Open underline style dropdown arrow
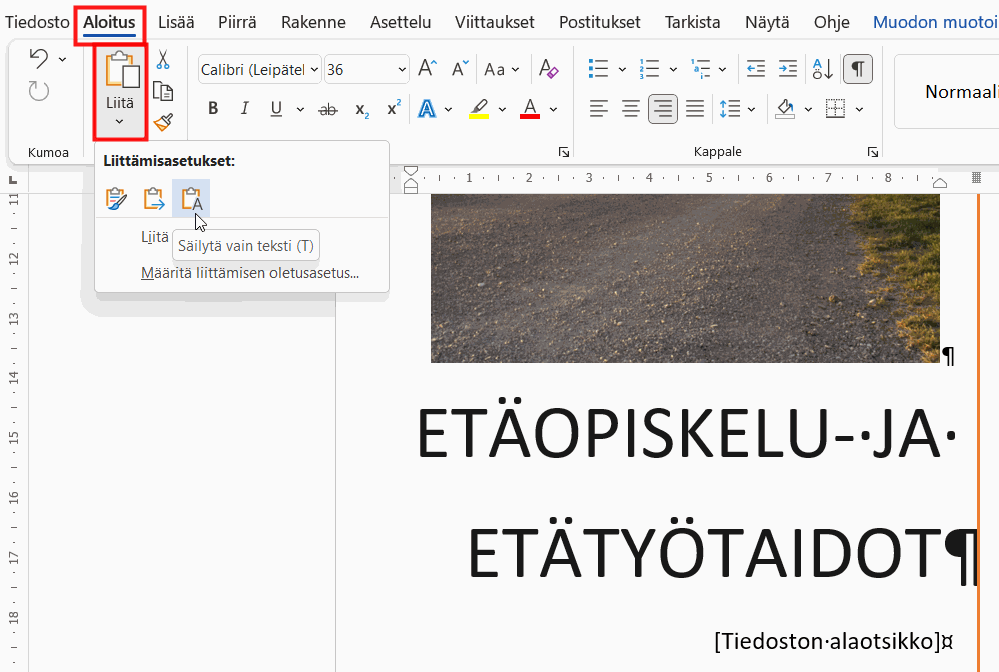Image resolution: width=999 pixels, height=672 pixels. [x=299, y=110]
